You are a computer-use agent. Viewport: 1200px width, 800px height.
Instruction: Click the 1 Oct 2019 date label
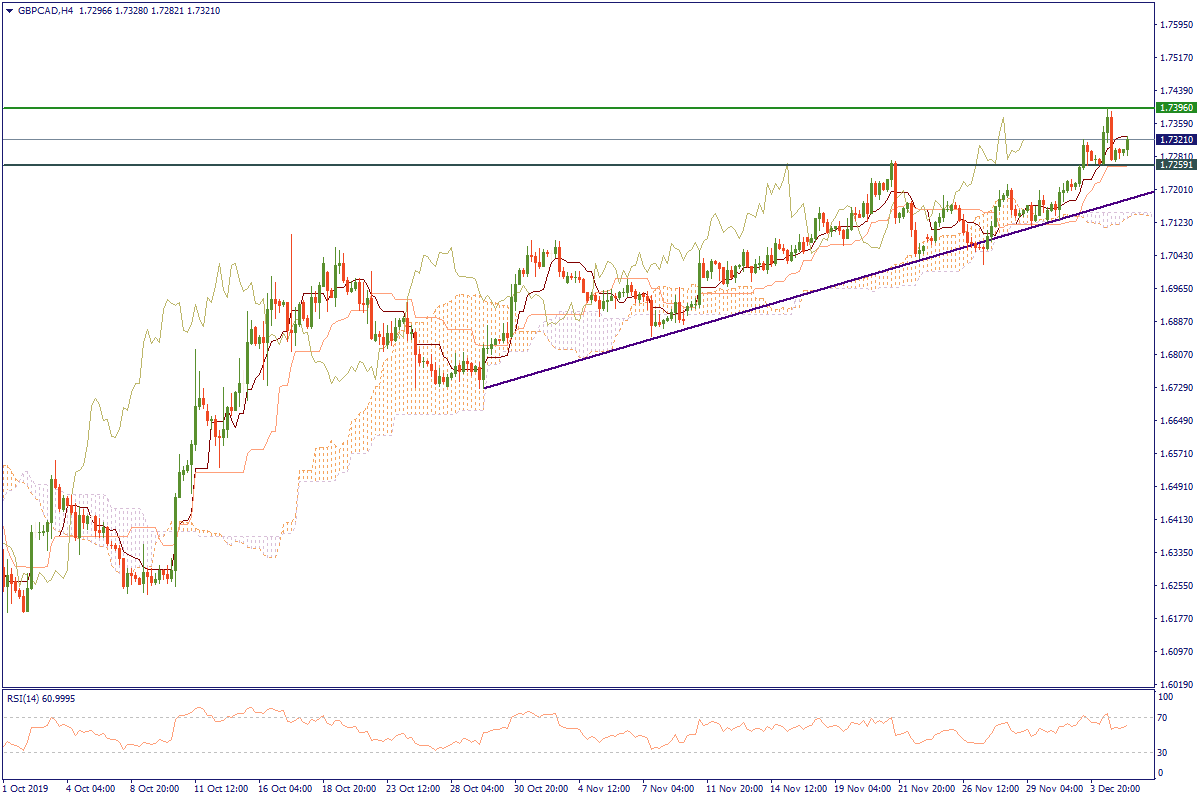[25, 788]
